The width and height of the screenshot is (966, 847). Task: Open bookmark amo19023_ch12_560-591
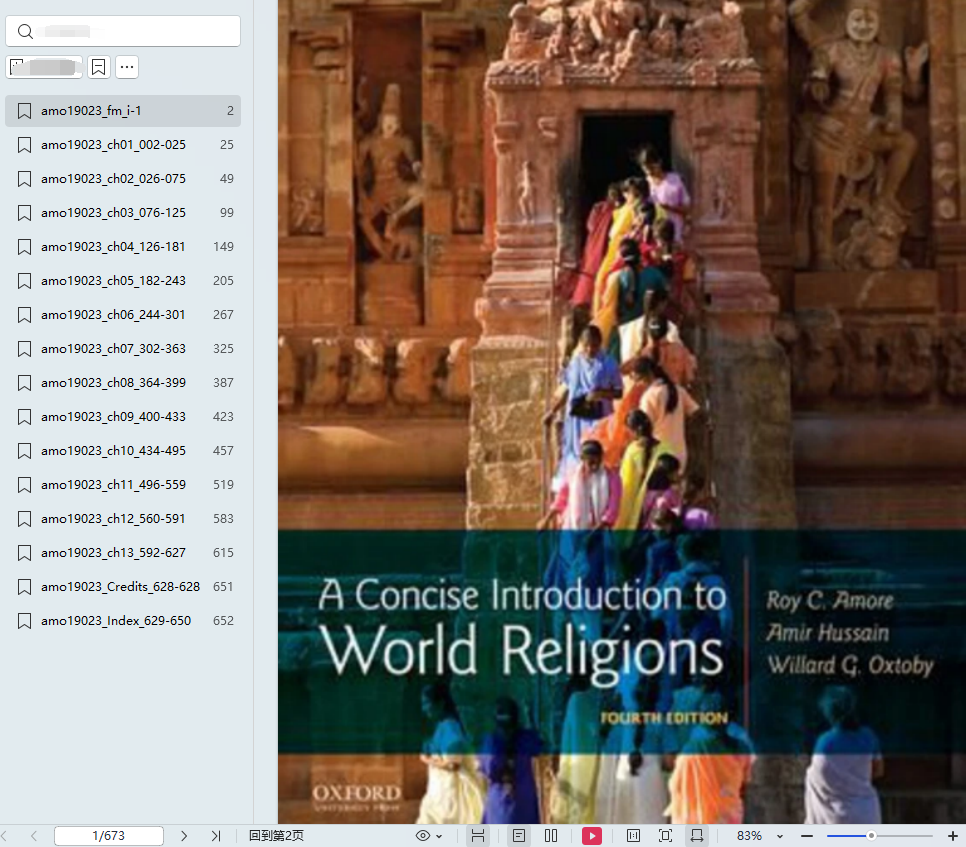[123, 519]
